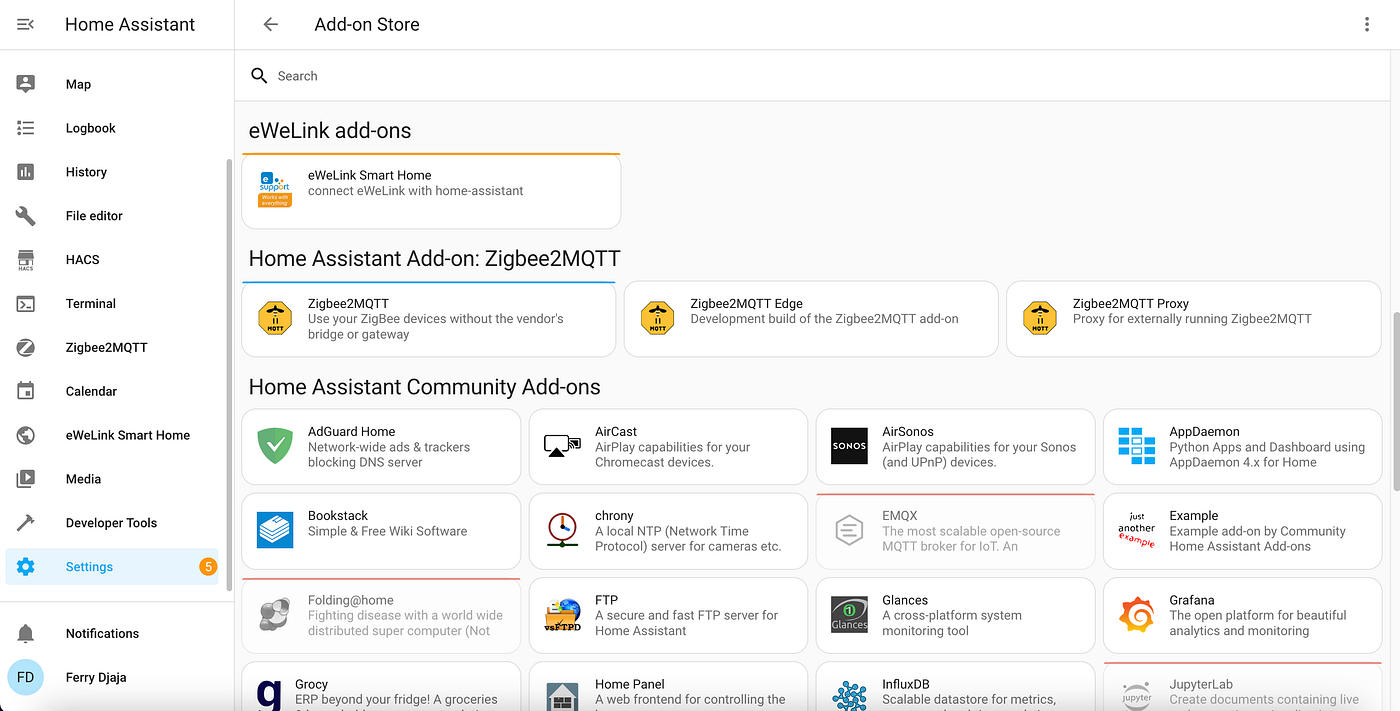This screenshot has height=711, width=1400.
Task: Click the 'Home Assistant Community Add-ons' heading
Action: coord(424,387)
